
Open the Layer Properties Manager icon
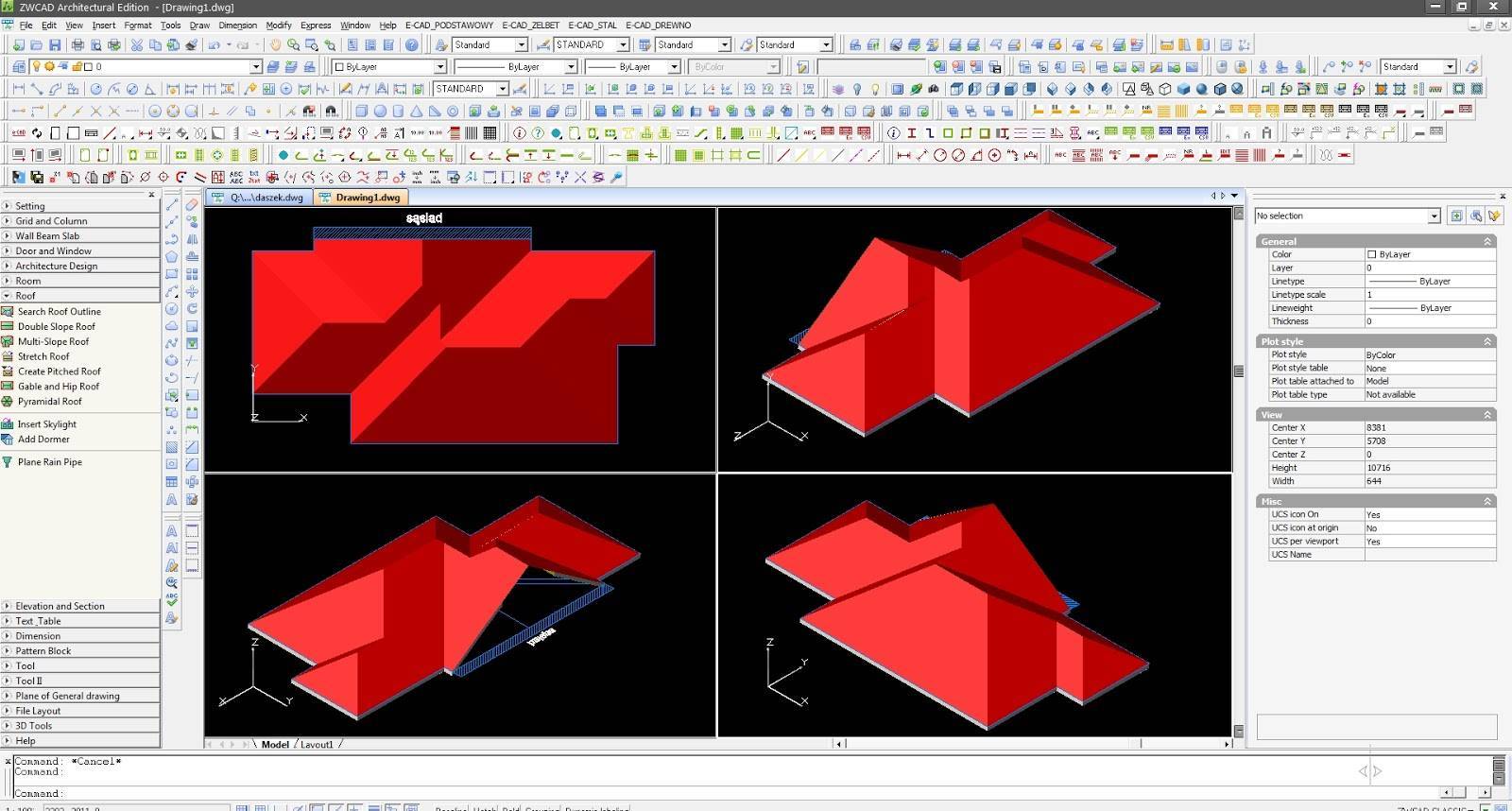tap(19, 66)
